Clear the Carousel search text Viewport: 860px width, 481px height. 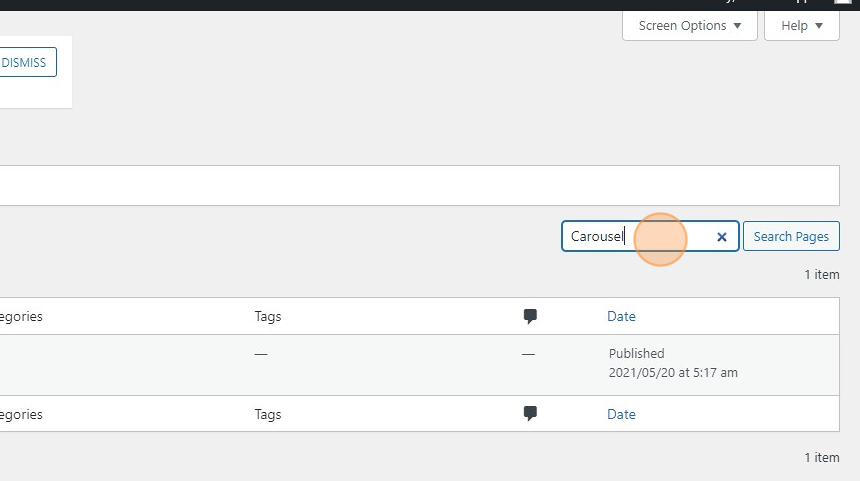[721, 237]
